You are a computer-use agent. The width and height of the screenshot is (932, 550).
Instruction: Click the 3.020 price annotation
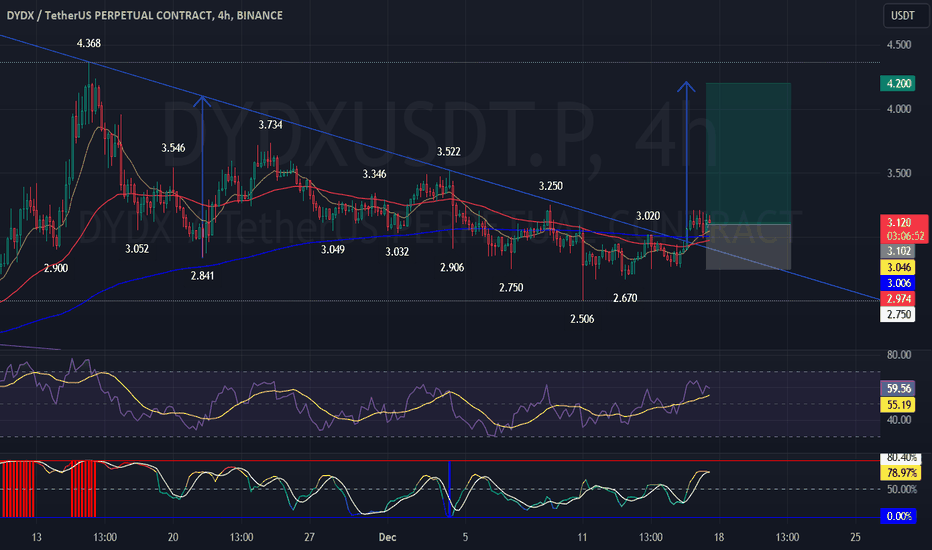[x=648, y=216]
